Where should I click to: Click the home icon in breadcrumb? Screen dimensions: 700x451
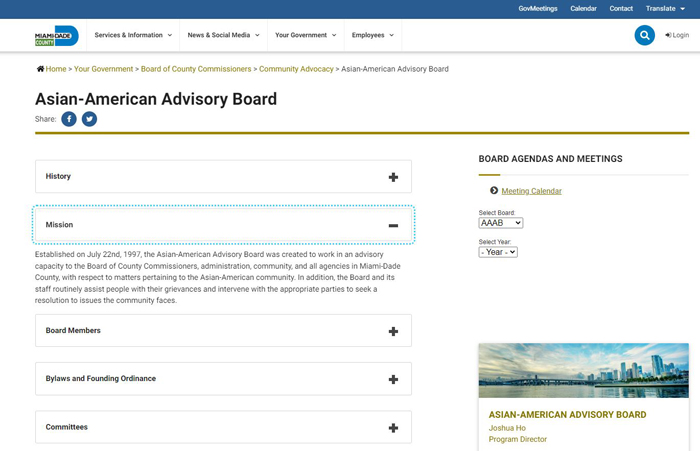pyautogui.click(x=40, y=69)
